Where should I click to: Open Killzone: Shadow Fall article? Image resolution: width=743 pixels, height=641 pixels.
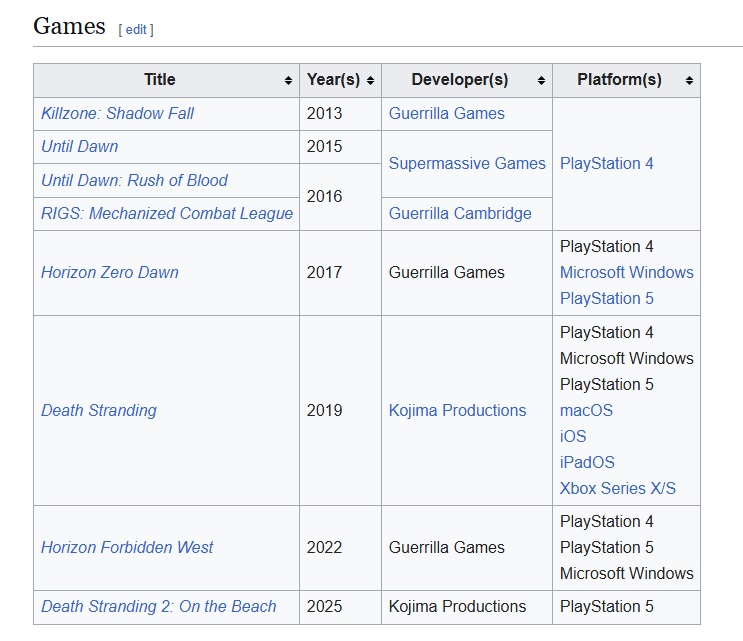tap(117, 114)
